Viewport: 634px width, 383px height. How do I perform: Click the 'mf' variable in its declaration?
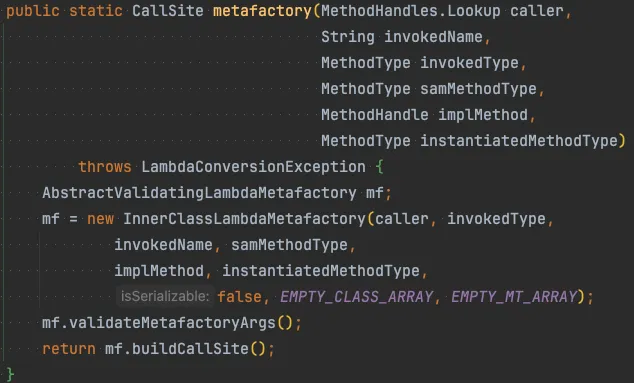point(374,193)
